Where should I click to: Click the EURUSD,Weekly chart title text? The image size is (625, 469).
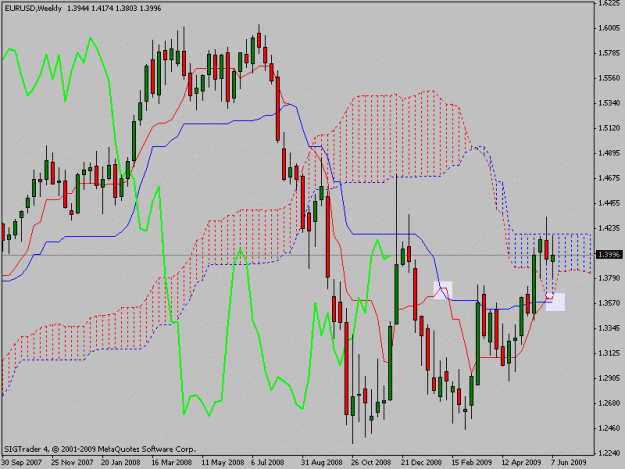pyautogui.click(x=33, y=8)
